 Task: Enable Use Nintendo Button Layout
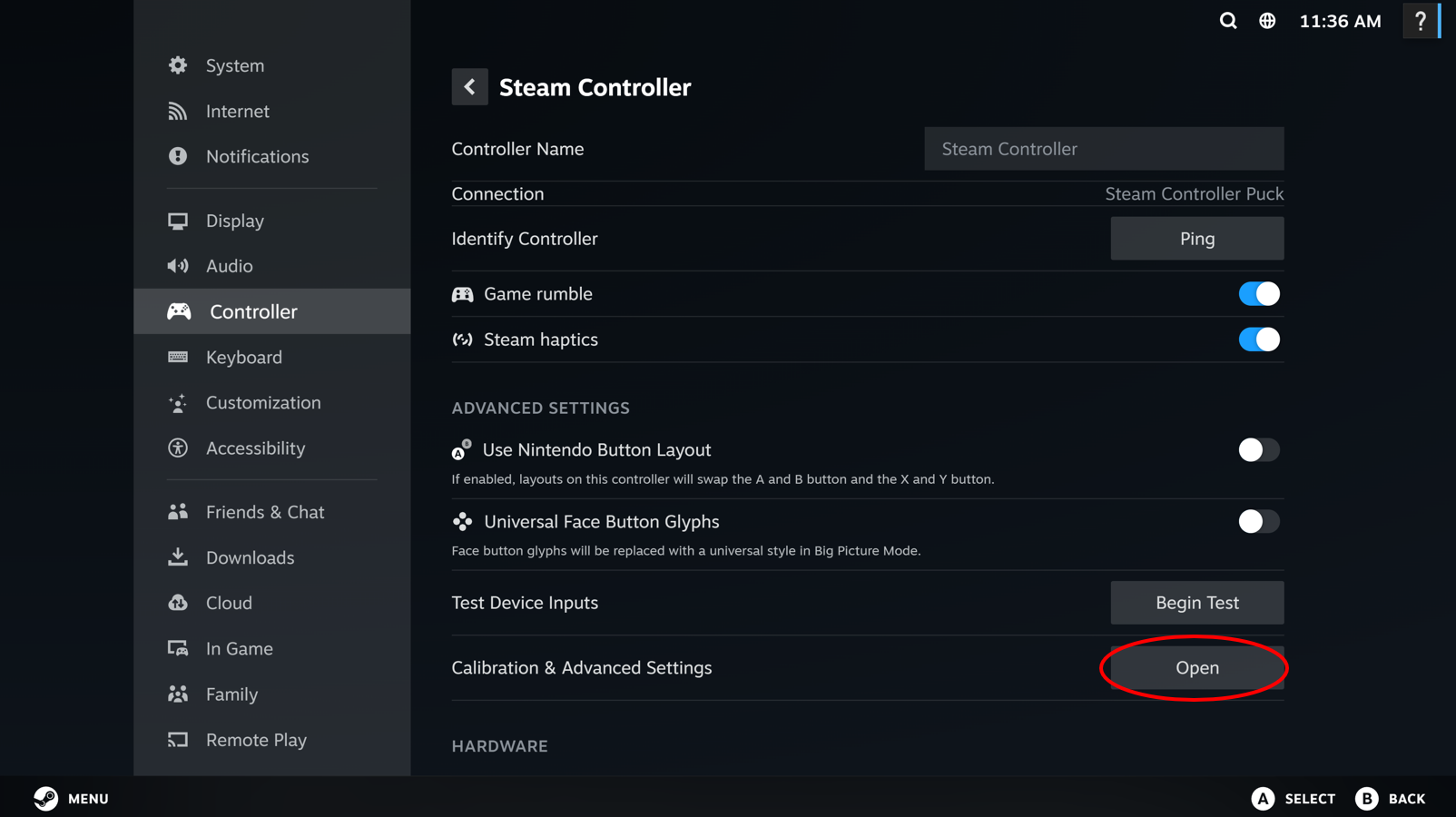(x=1259, y=450)
